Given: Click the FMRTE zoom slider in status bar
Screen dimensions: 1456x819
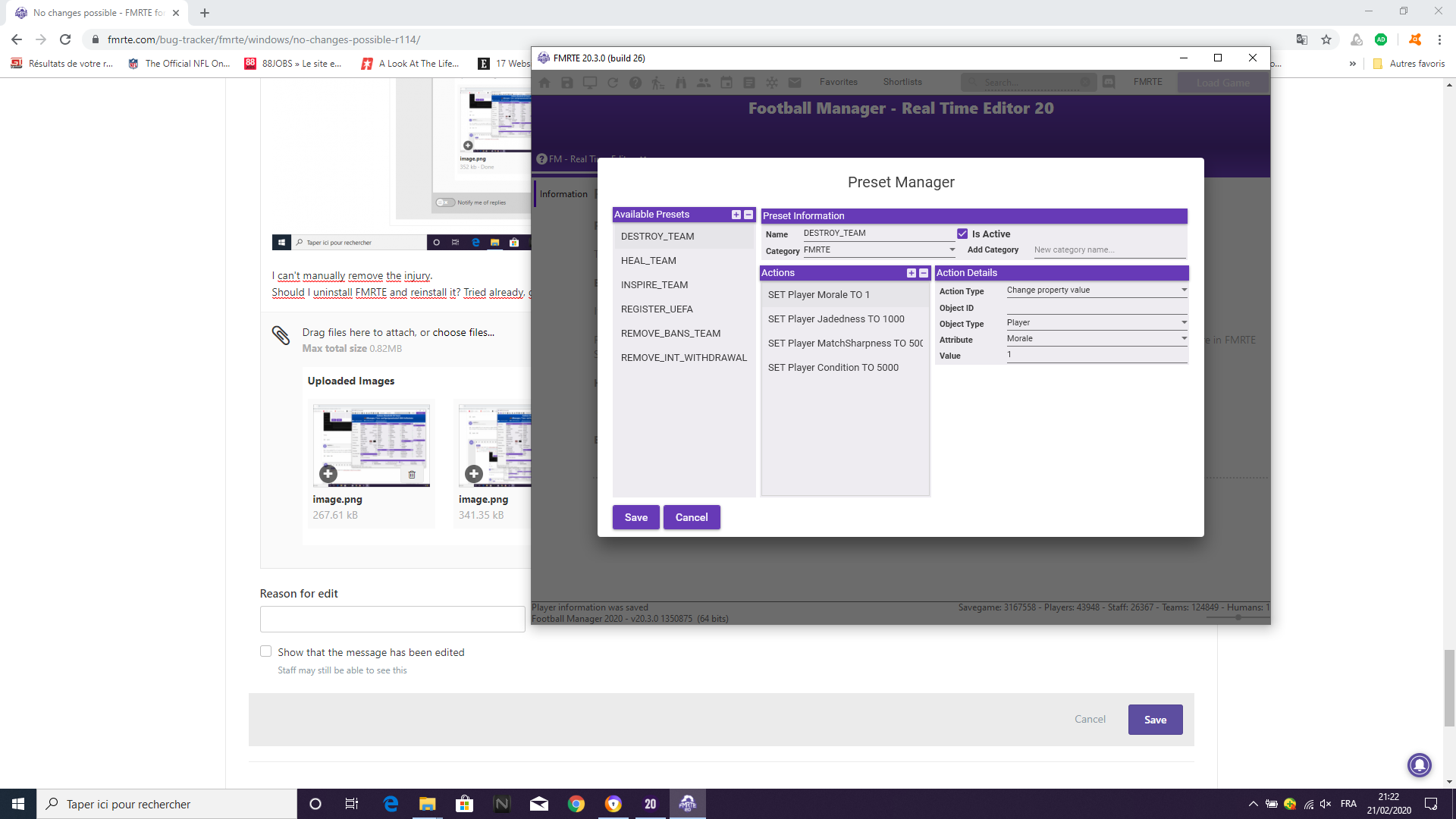Looking at the screenshot, I should 1237,617.
